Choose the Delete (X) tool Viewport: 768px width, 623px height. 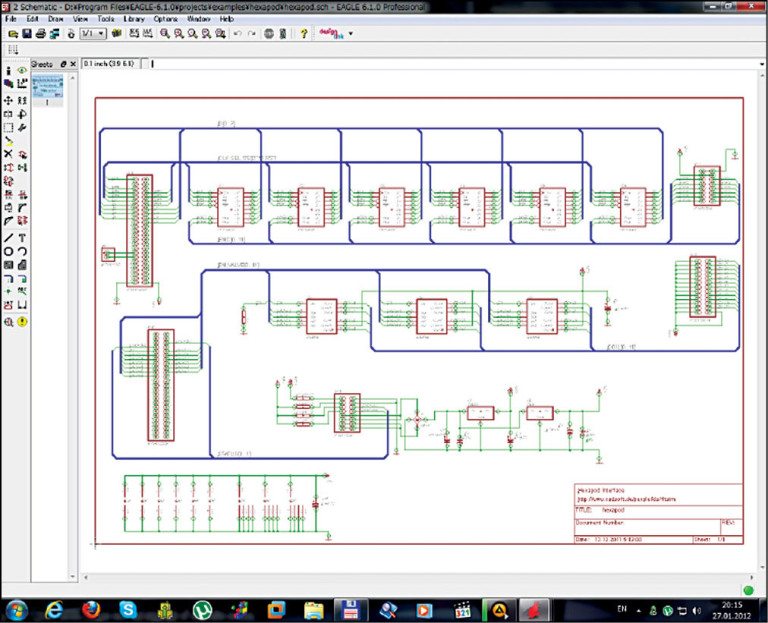(8, 153)
